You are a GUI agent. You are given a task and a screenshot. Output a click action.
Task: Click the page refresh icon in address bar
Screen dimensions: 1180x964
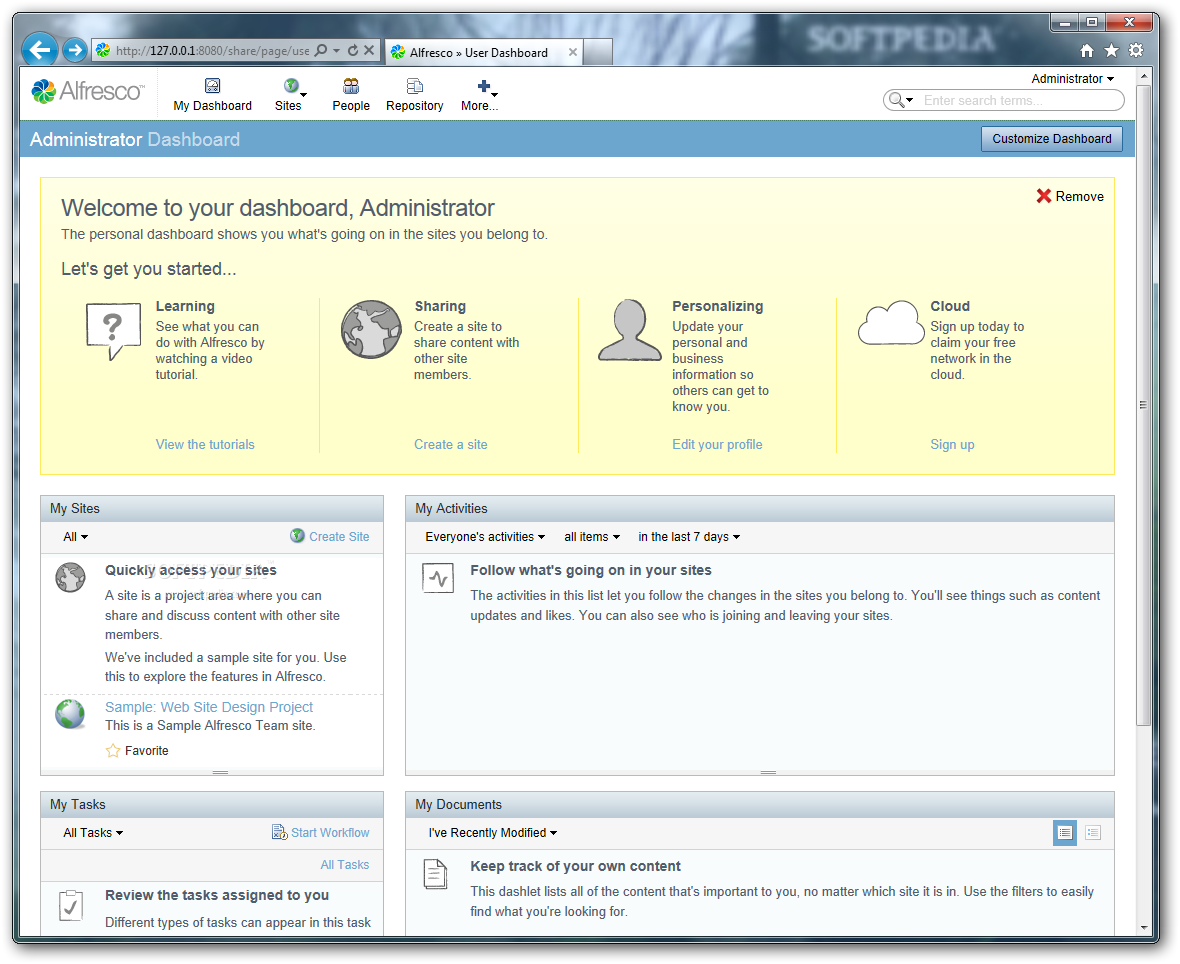click(x=352, y=50)
